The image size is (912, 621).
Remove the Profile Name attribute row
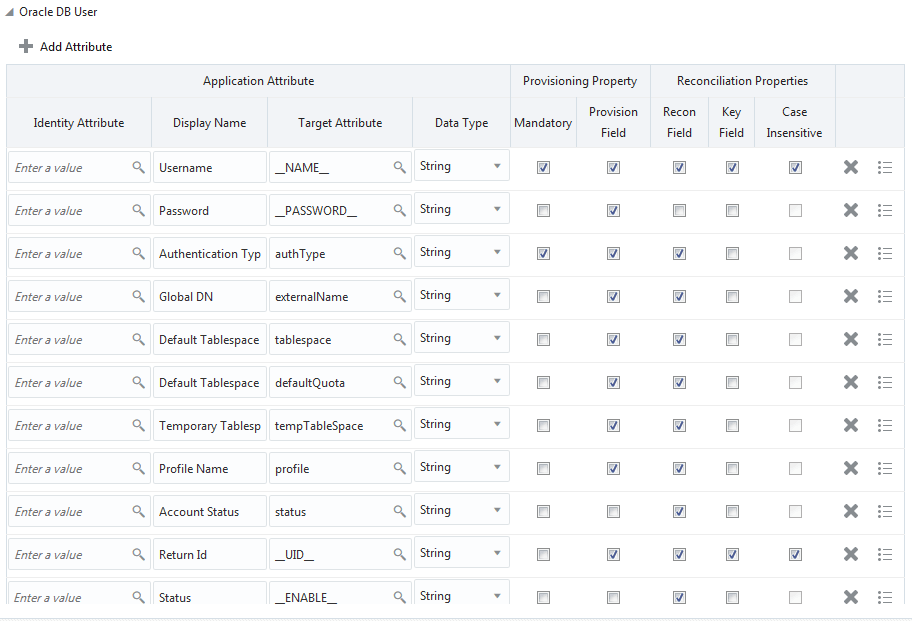[x=851, y=469]
